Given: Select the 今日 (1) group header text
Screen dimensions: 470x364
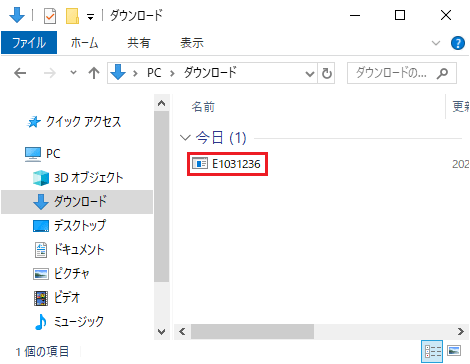Looking at the screenshot, I should (x=221, y=137).
